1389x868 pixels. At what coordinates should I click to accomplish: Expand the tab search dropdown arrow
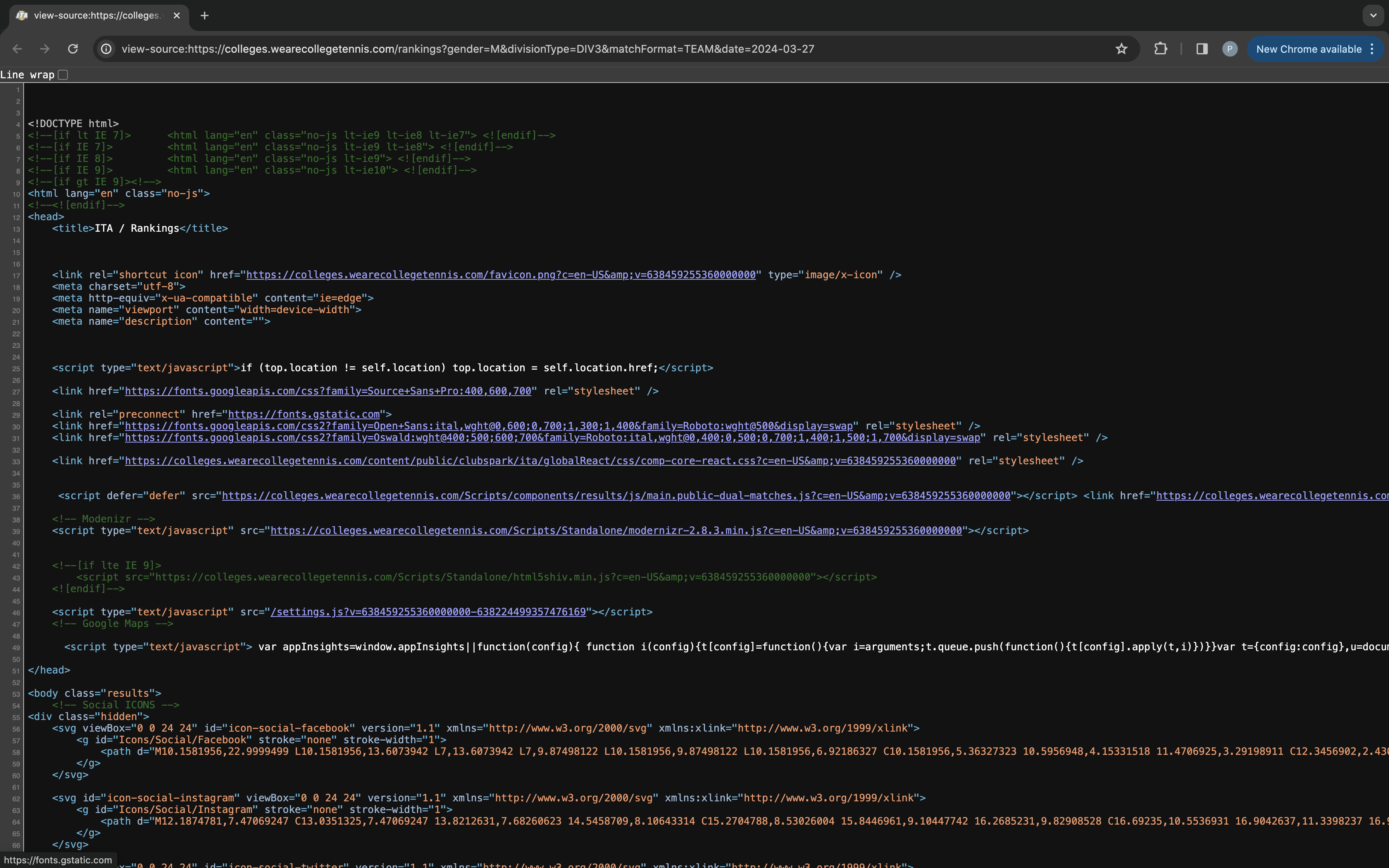[1373, 15]
